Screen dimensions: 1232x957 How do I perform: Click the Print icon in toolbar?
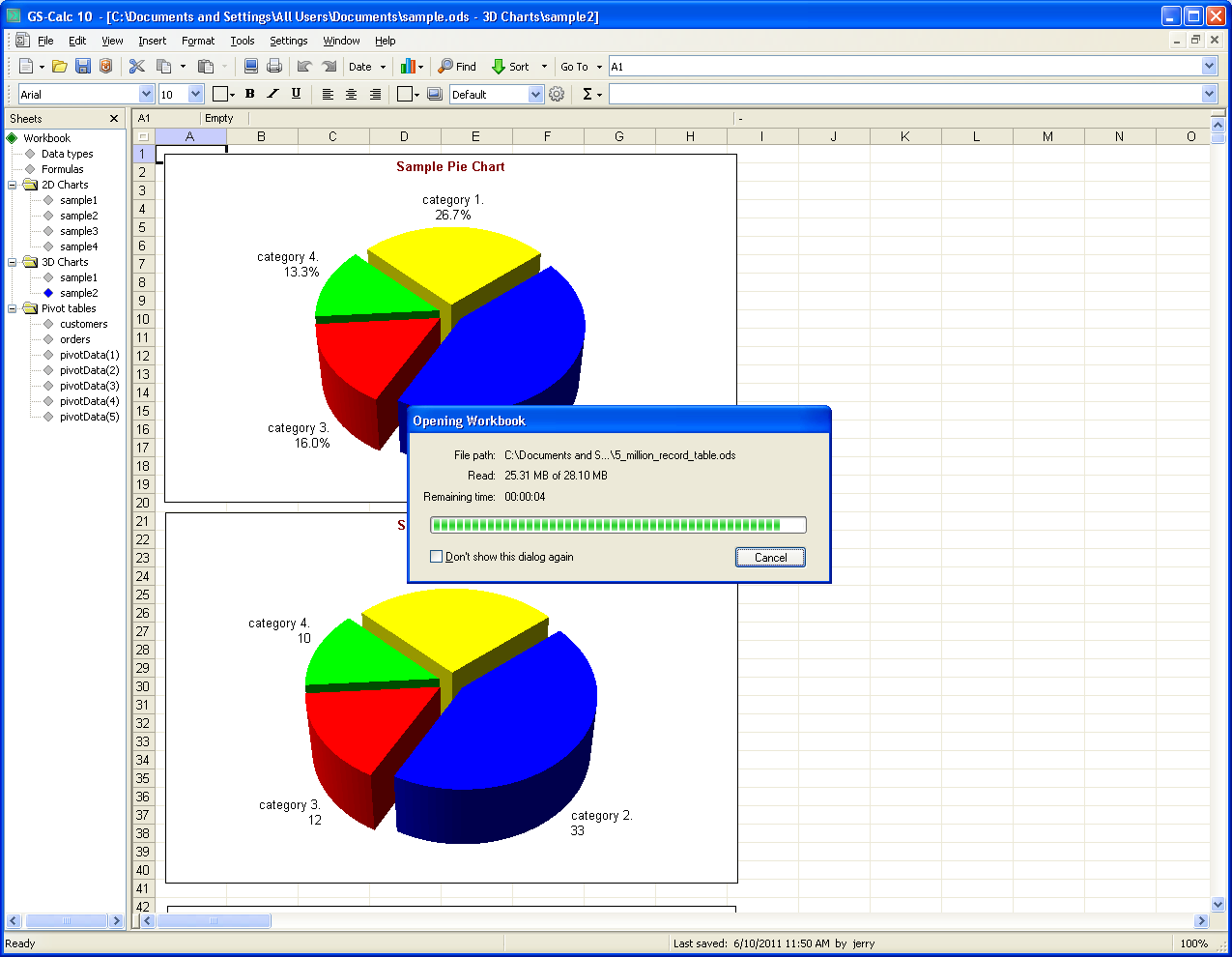point(274,67)
